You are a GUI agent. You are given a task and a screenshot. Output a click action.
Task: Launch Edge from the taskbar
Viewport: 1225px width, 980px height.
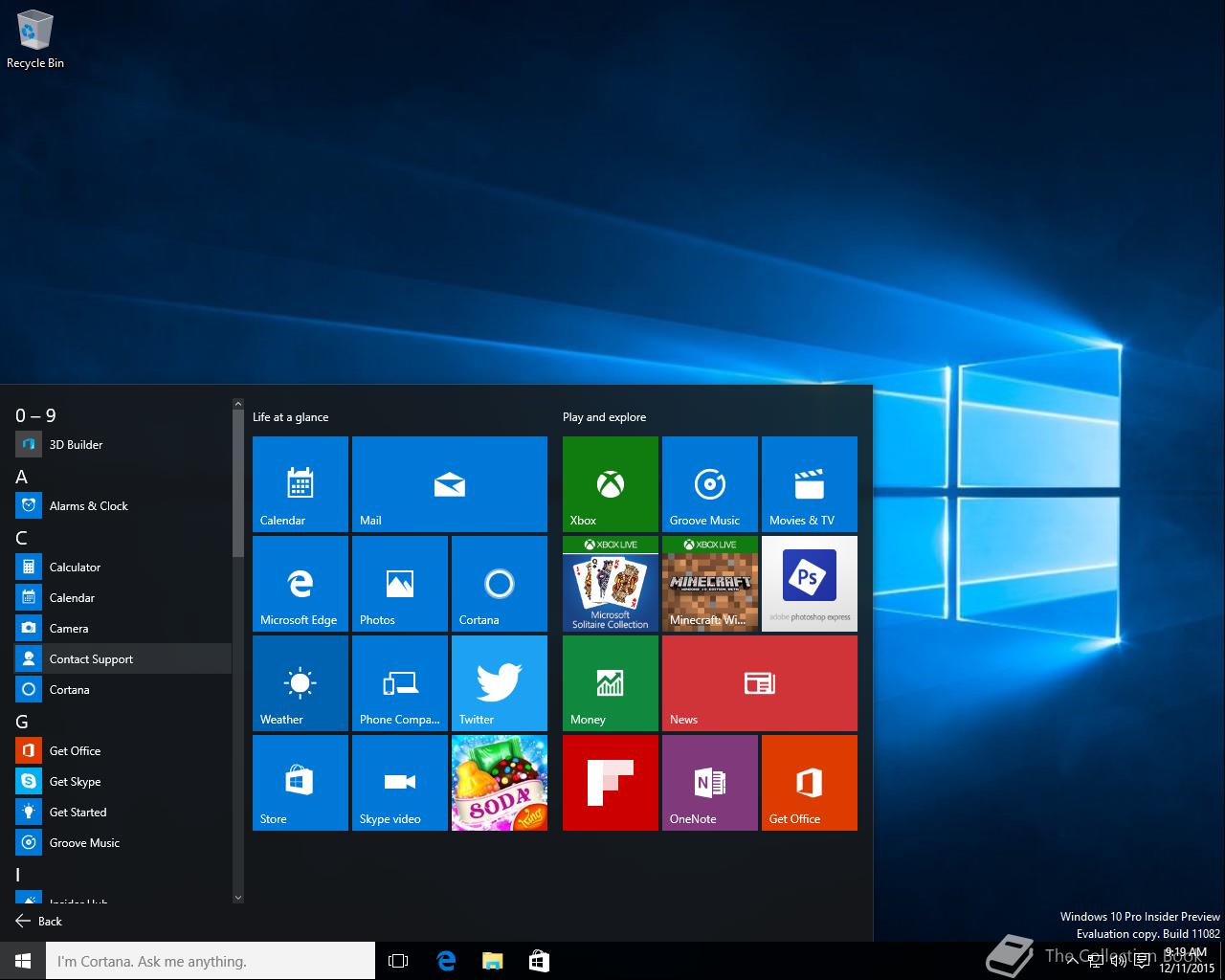pos(446,961)
